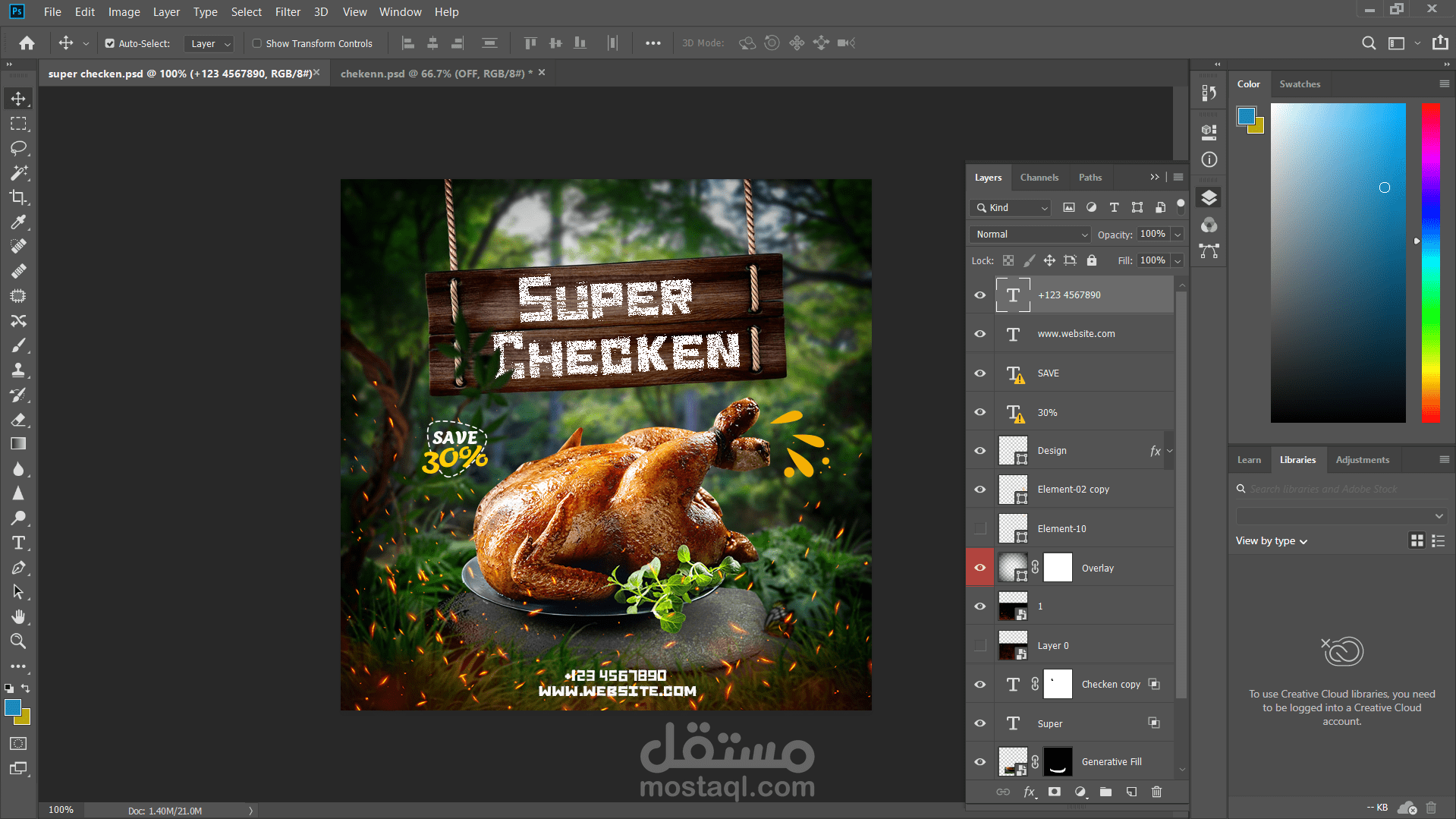Activate the Horizontal Type tool
Viewport: 1456px width, 819px height.
tap(18, 543)
